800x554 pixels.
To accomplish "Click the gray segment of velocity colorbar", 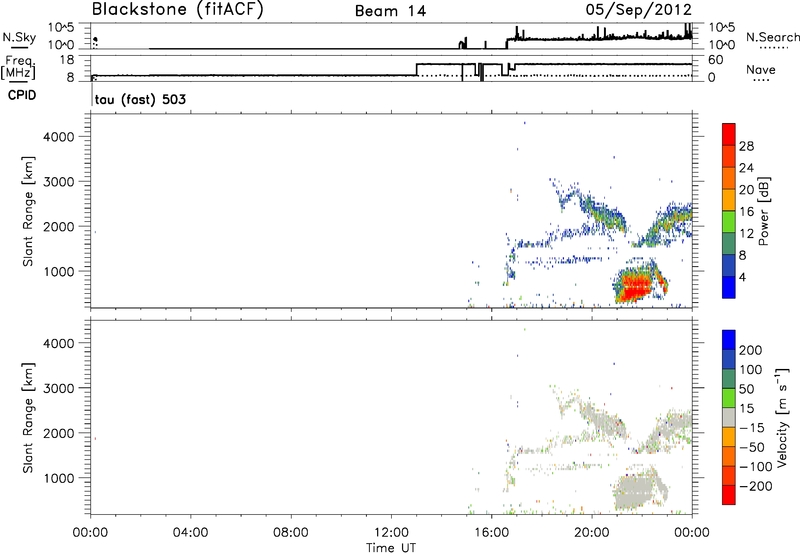I will (x=729, y=417).
